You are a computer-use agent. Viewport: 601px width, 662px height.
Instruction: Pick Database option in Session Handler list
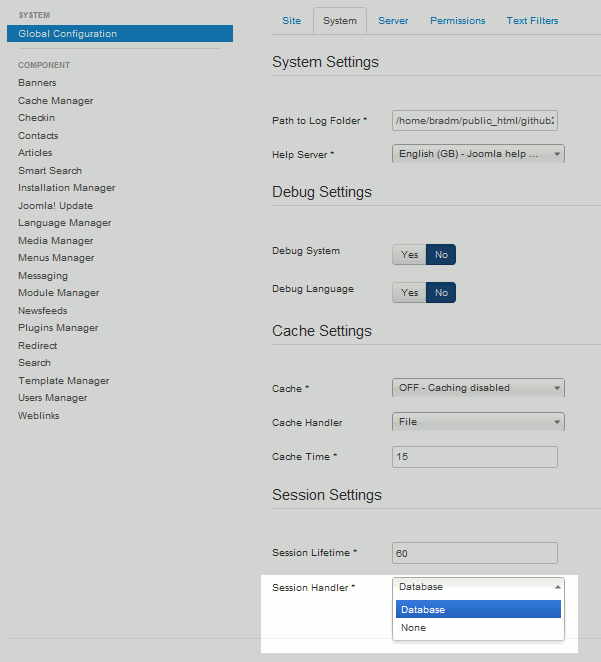tap(422, 610)
